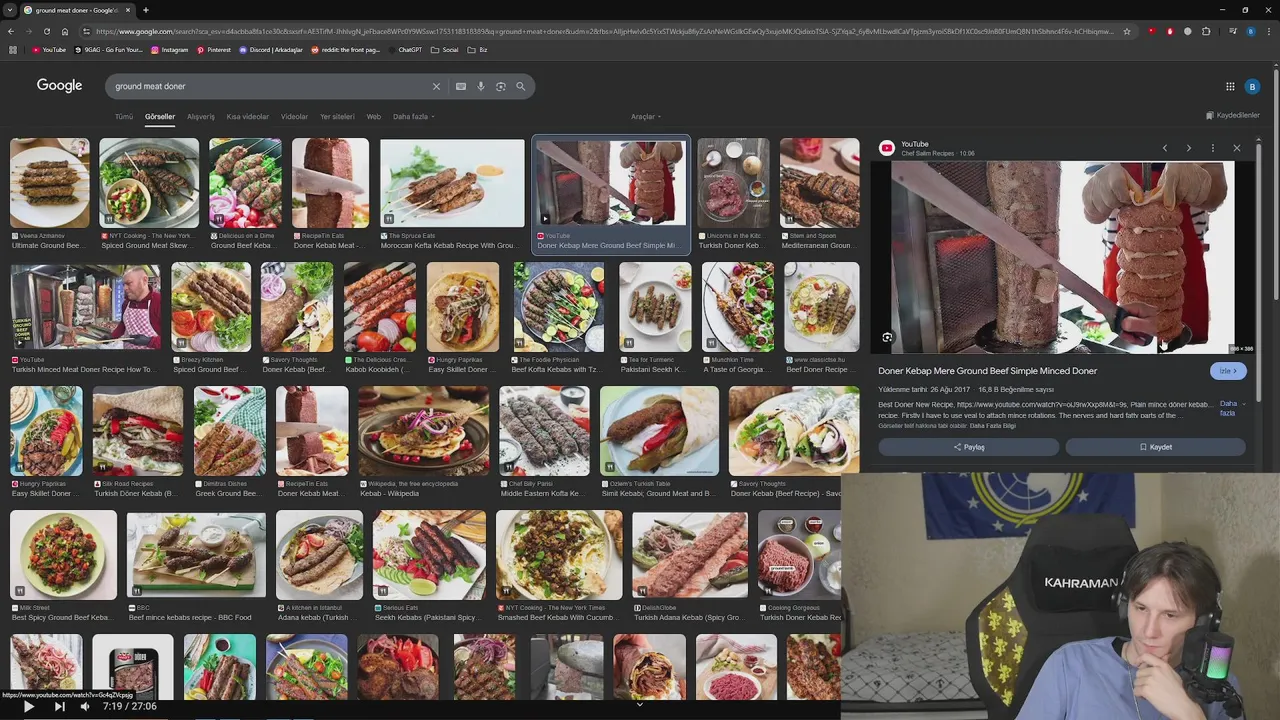
Task: Skip to next video
Action: 59,706
